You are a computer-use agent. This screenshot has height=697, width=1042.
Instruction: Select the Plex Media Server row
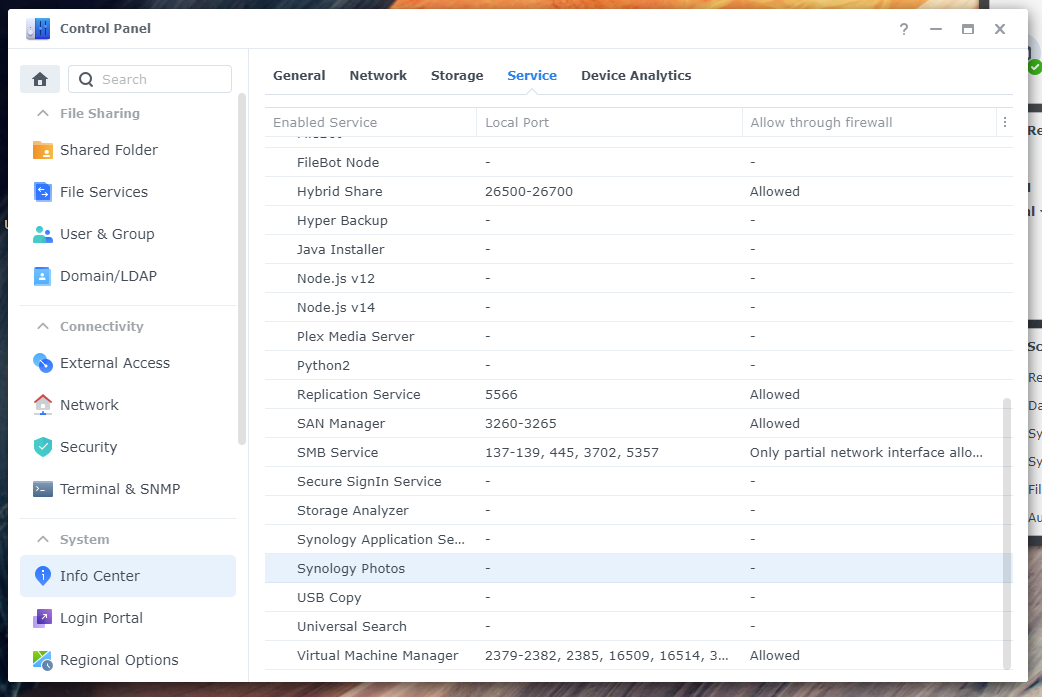tap(639, 336)
